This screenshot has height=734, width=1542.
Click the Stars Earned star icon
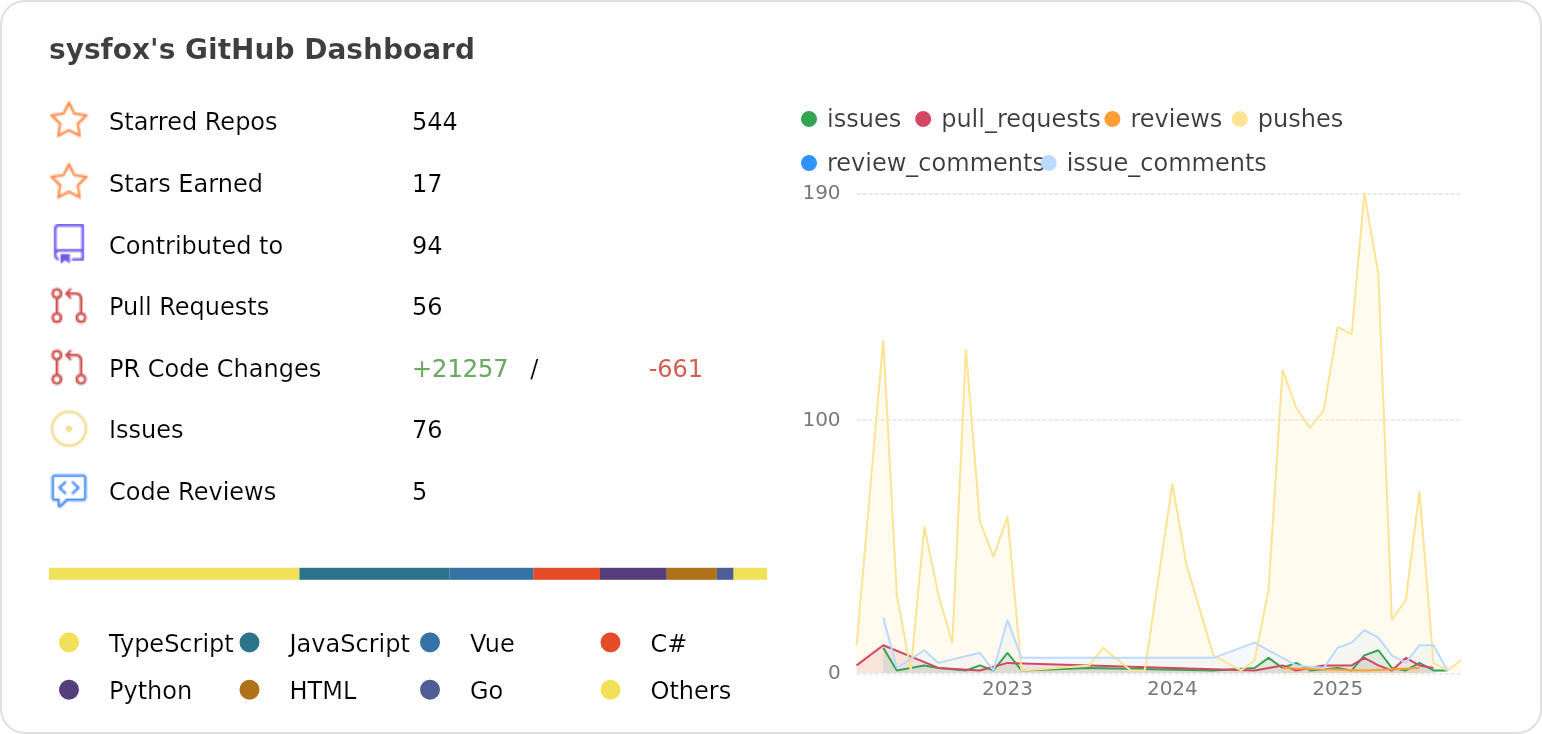tap(68, 183)
